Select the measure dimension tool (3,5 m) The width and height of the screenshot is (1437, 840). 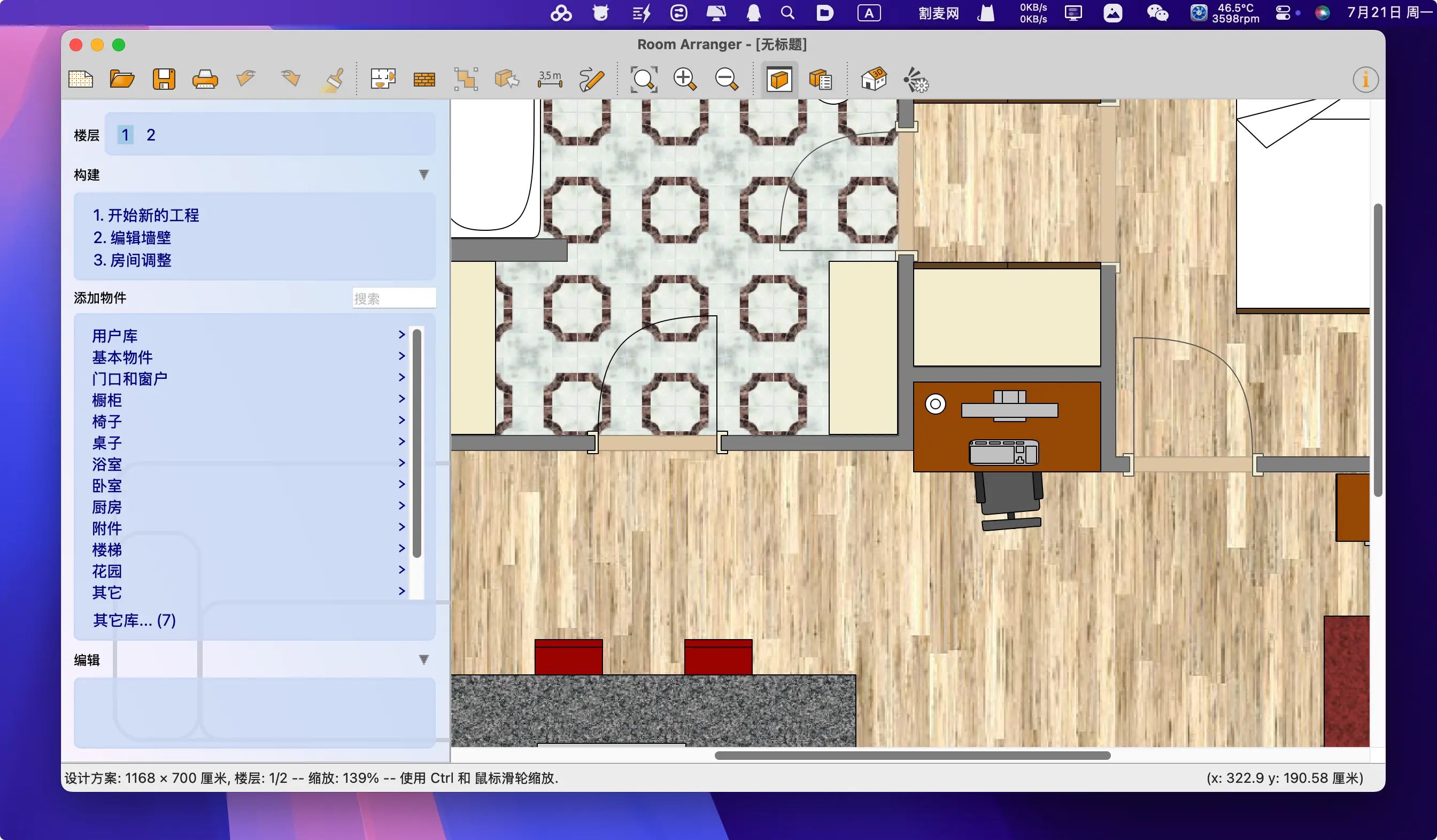[x=549, y=79]
